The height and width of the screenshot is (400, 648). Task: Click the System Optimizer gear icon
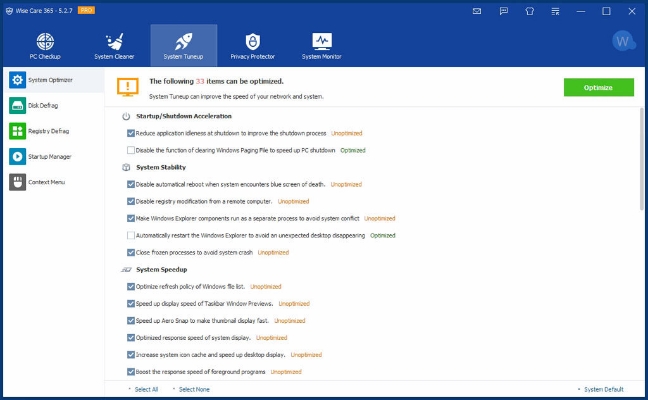point(17,80)
